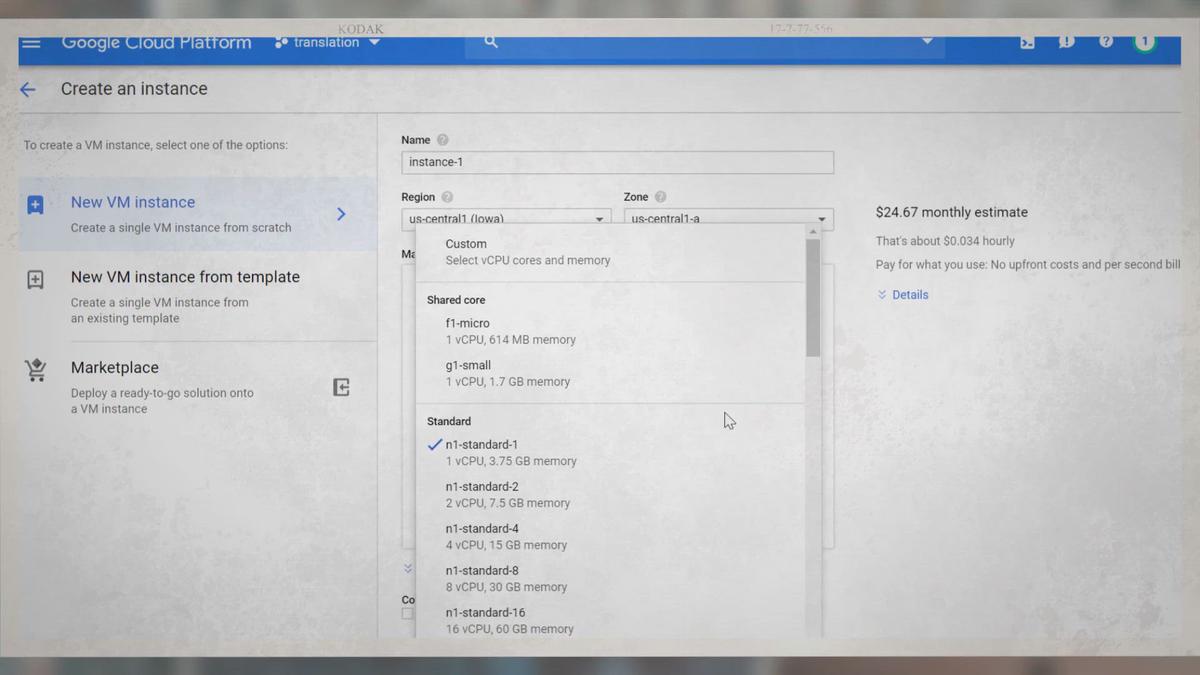Select n1-standard-2 machine type
Viewport: 1200px width, 675px height.
click(x=610, y=494)
